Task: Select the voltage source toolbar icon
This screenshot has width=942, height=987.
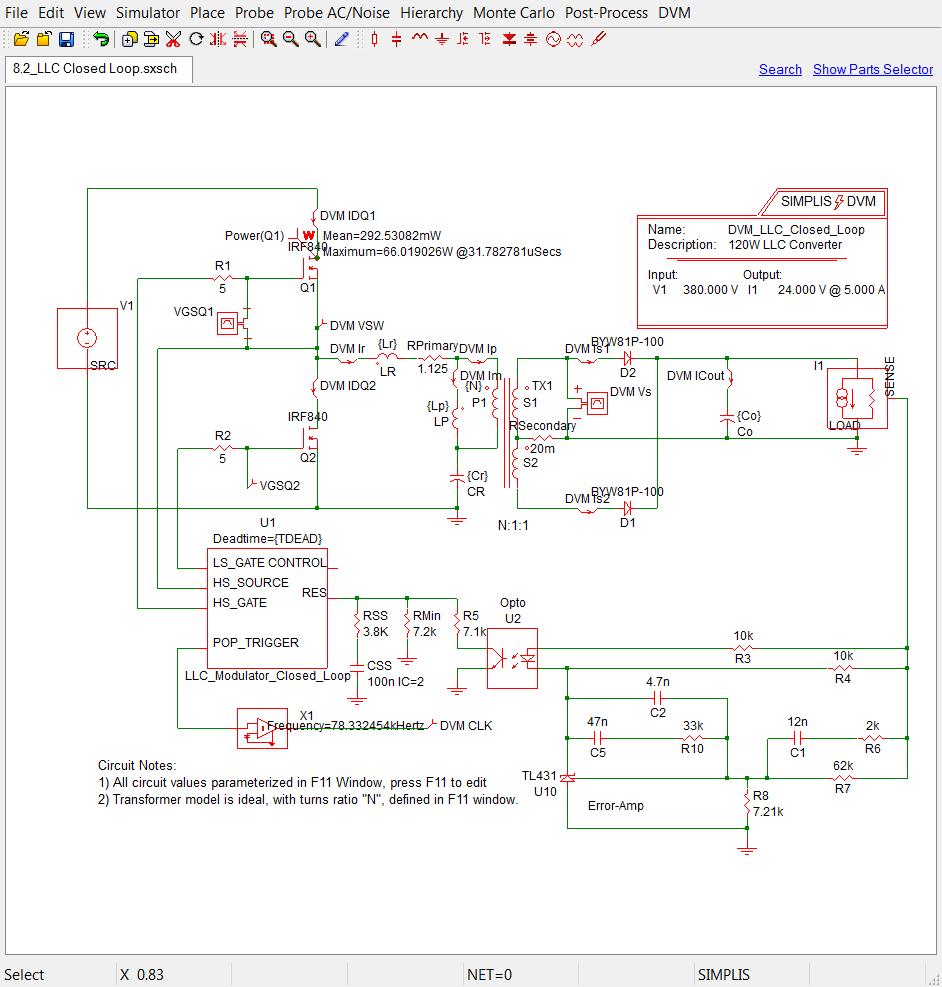Action: pos(553,38)
